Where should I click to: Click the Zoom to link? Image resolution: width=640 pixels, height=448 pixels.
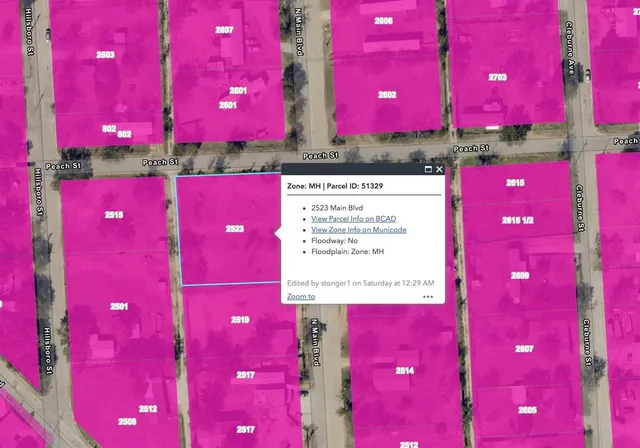[301, 296]
